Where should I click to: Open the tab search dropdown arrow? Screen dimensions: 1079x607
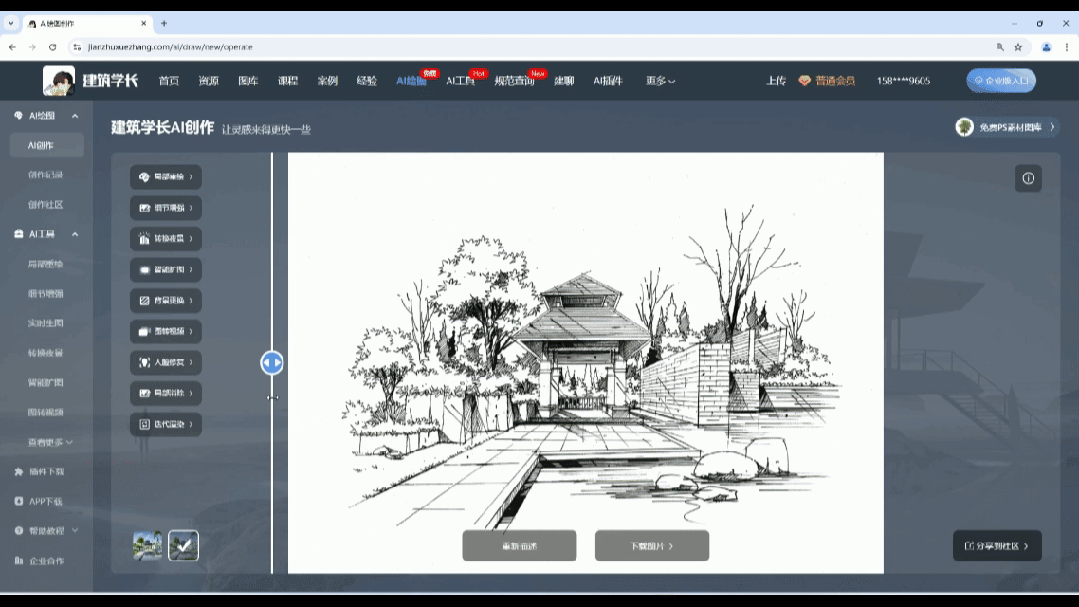coord(10,23)
